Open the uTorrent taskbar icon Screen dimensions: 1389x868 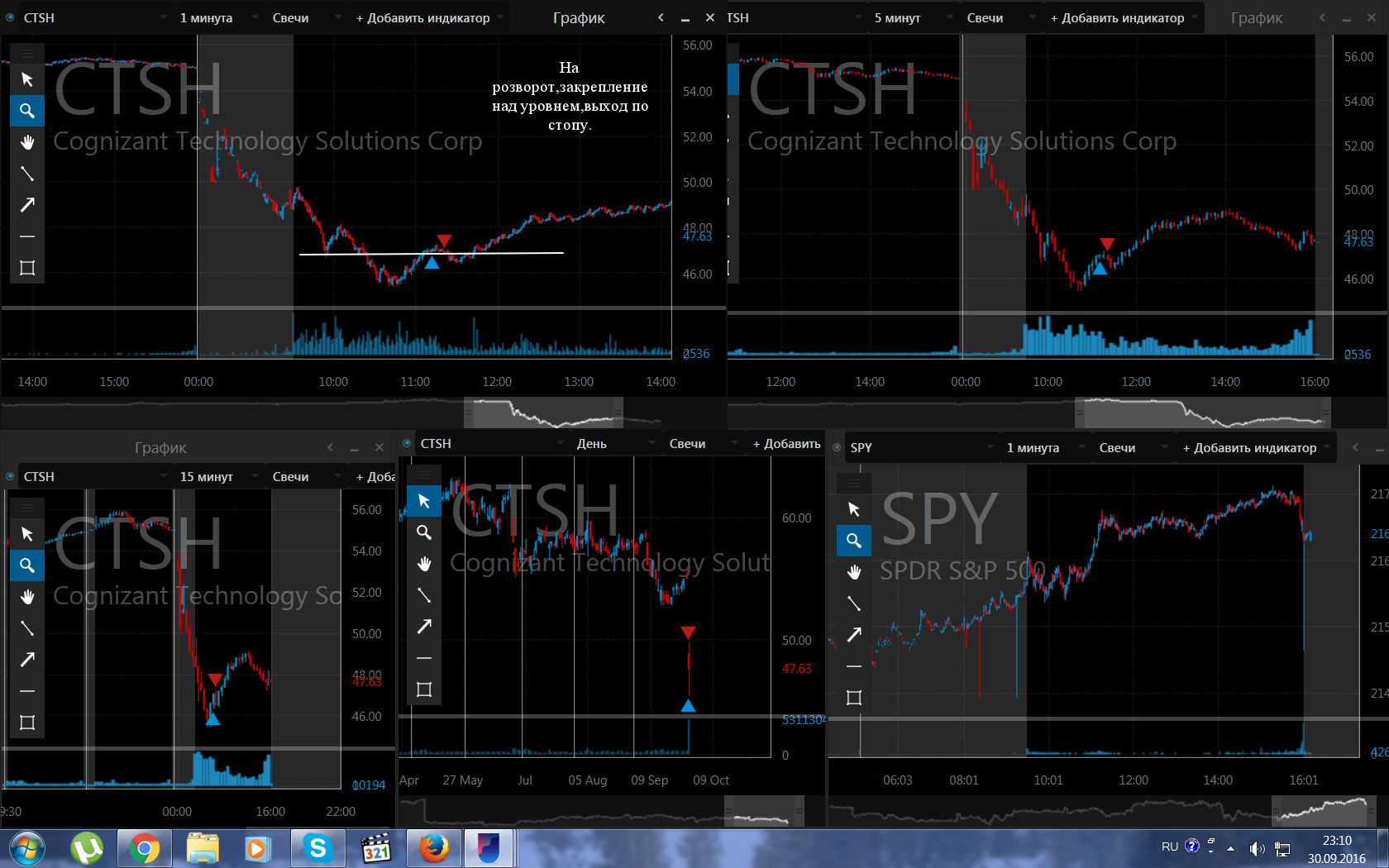86,848
